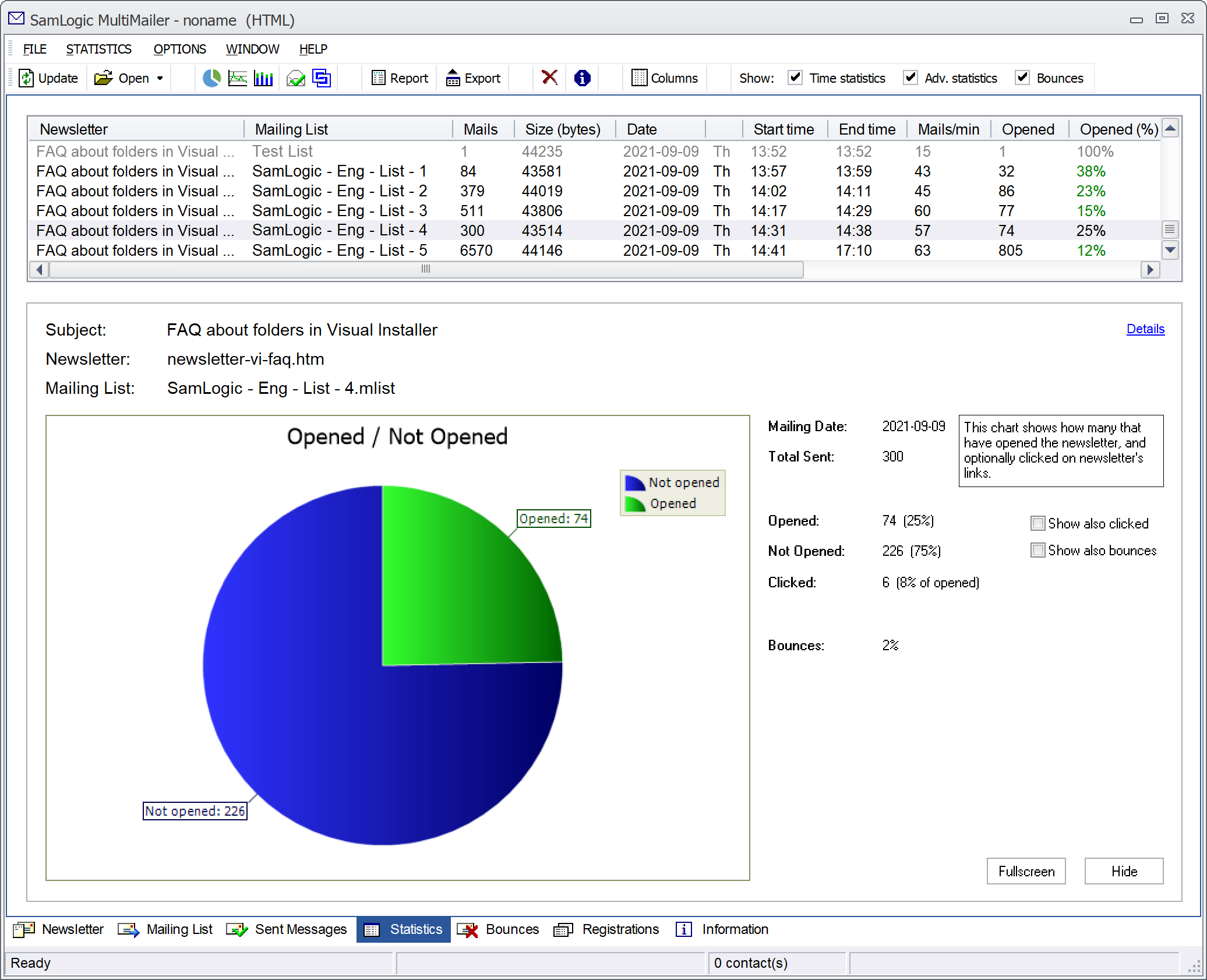The height and width of the screenshot is (980, 1207).
Task: Enable the Bounces checkbox display
Action: (1024, 78)
